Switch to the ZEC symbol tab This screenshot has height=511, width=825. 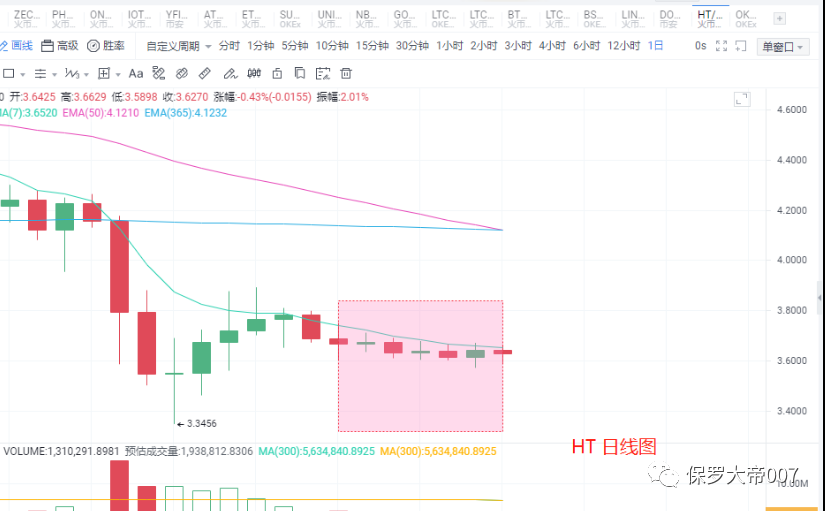[x=26, y=19]
